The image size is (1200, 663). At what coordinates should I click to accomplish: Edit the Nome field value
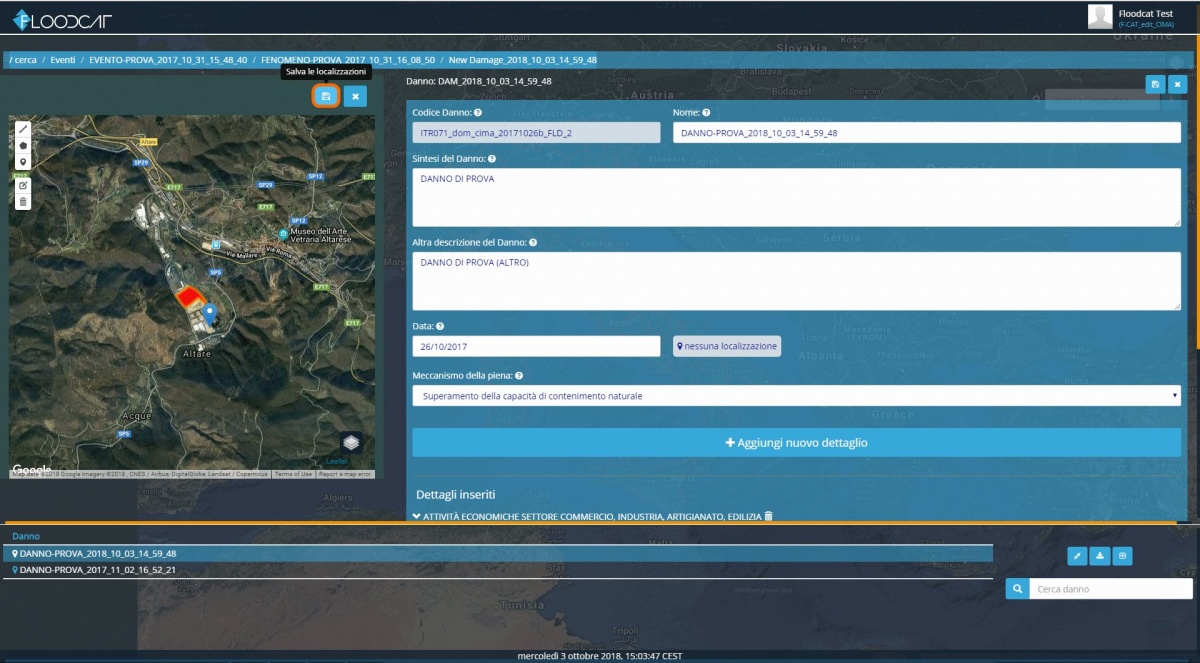pyautogui.click(x=927, y=133)
